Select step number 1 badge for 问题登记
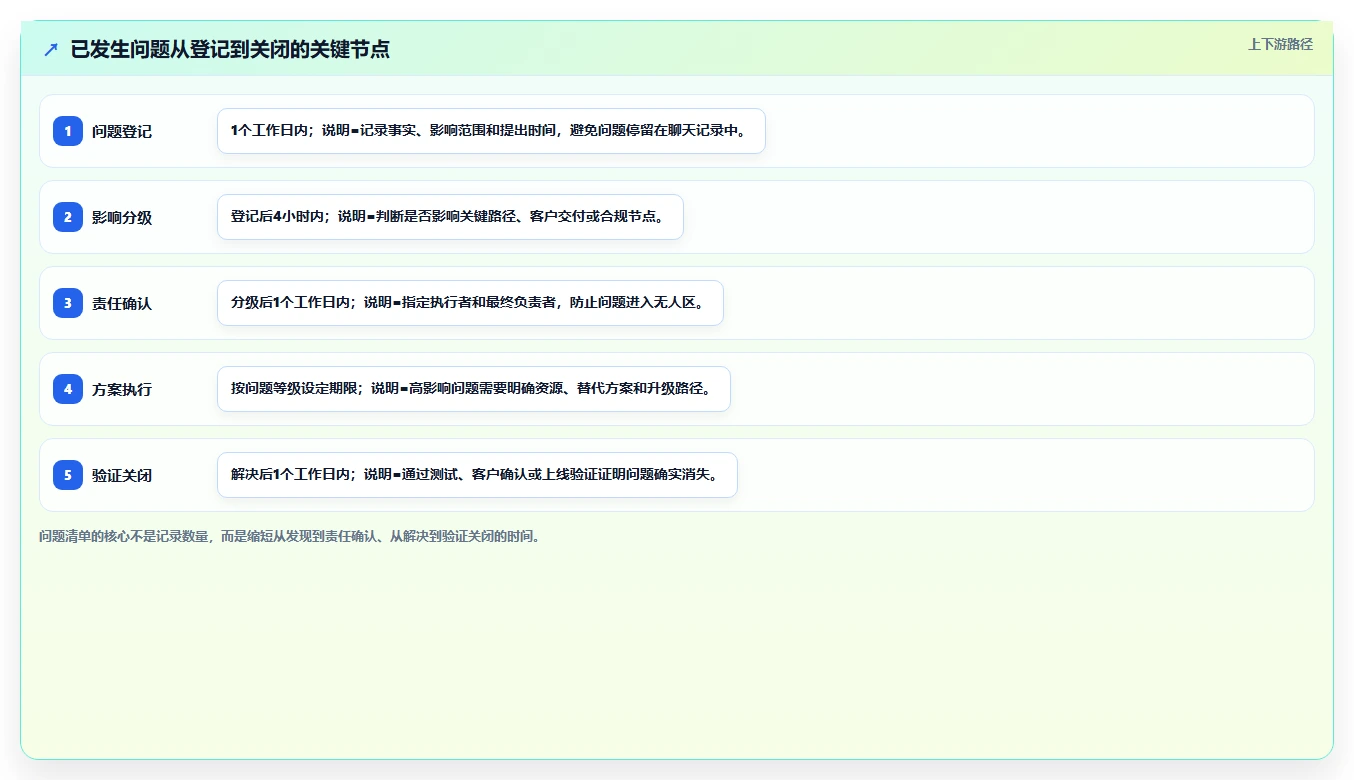The image size is (1354, 780). 68,131
